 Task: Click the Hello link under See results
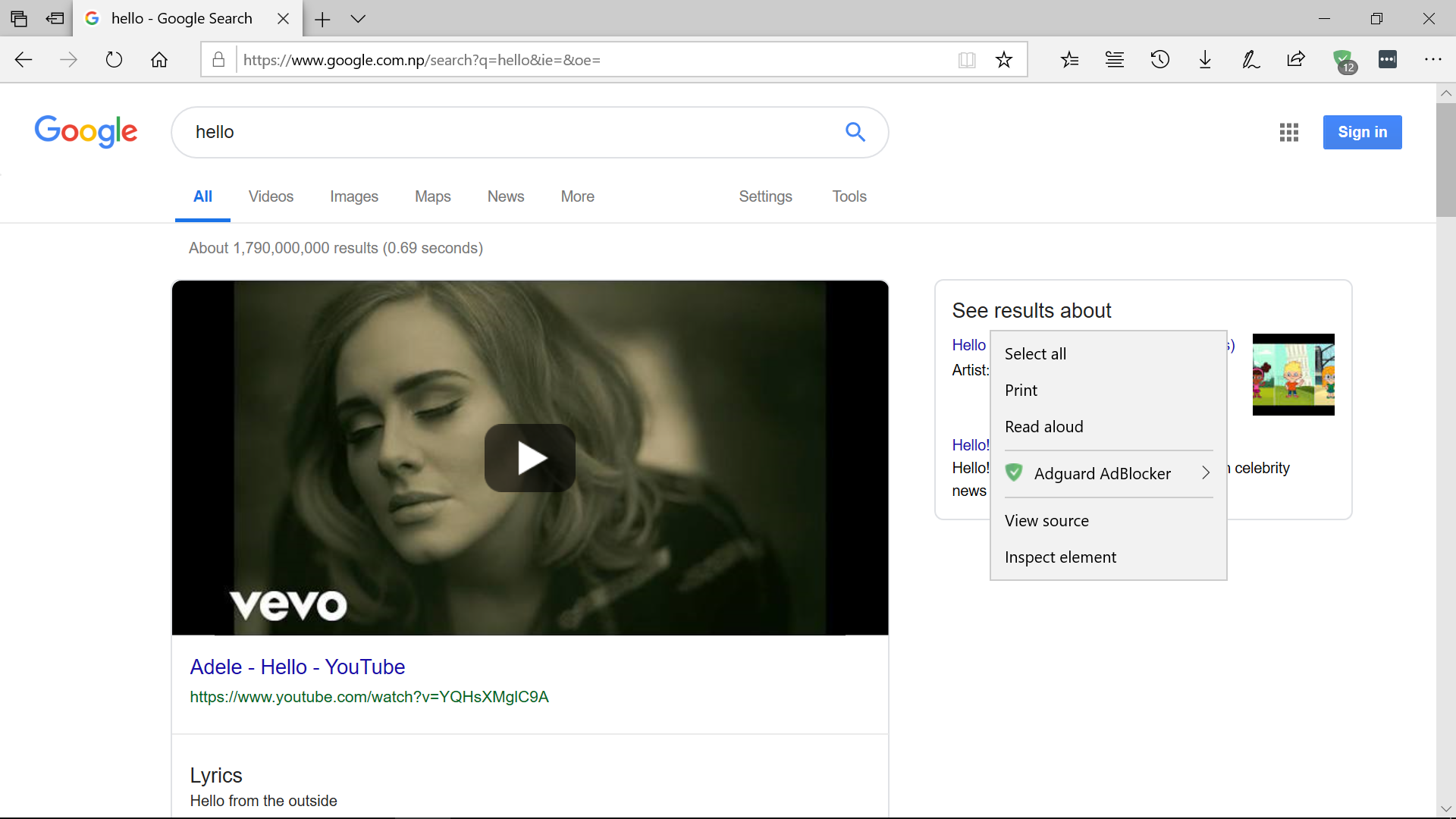(x=969, y=345)
